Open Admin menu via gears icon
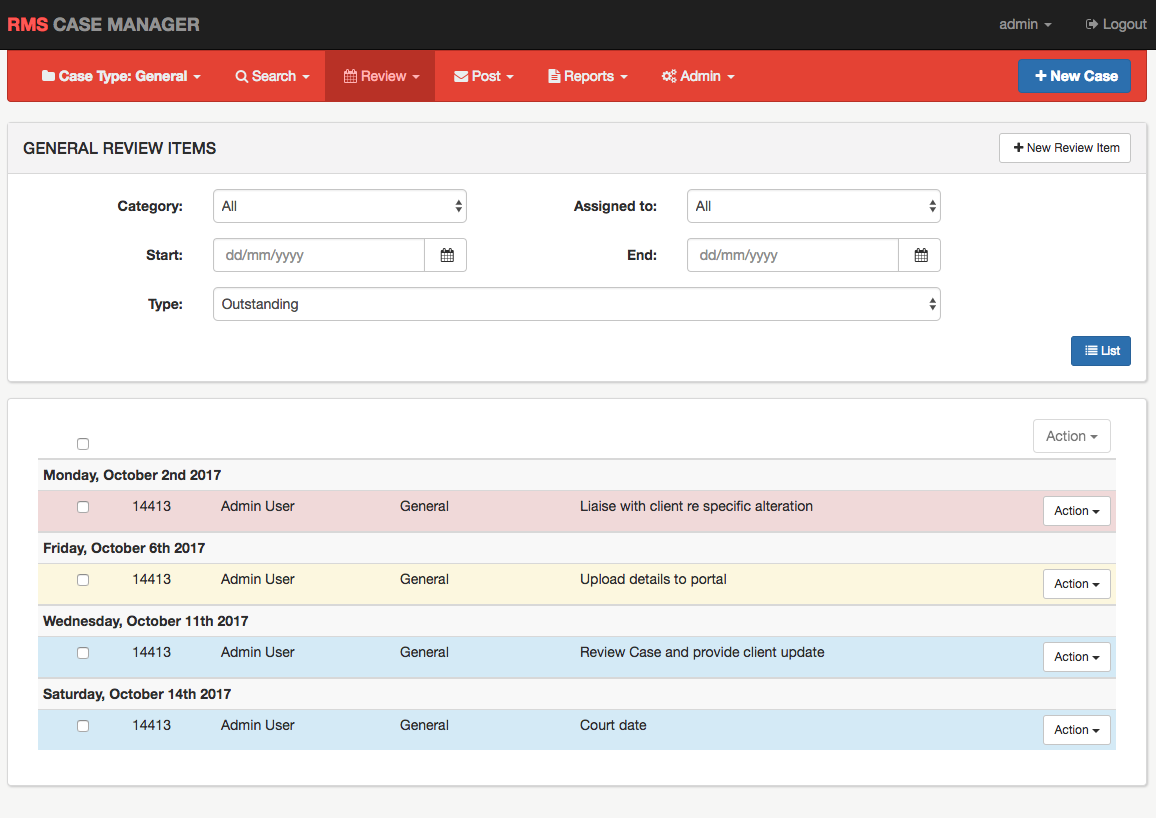Screen dimensions: 1156x818 (x=669, y=77)
